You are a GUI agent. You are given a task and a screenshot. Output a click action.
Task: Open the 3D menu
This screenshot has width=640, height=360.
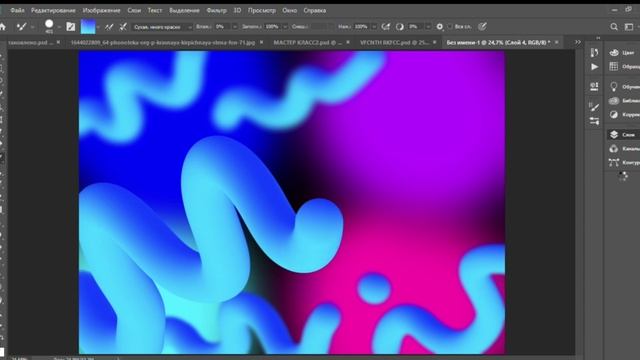point(237,10)
